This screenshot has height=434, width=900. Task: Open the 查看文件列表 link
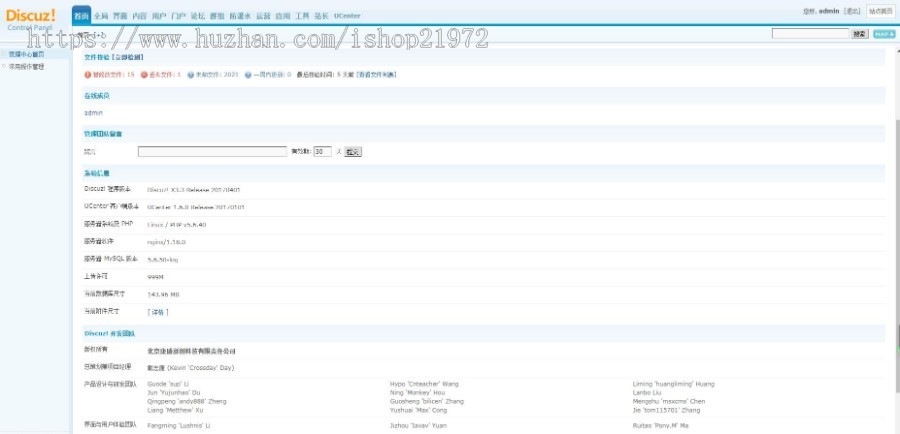pos(376,75)
